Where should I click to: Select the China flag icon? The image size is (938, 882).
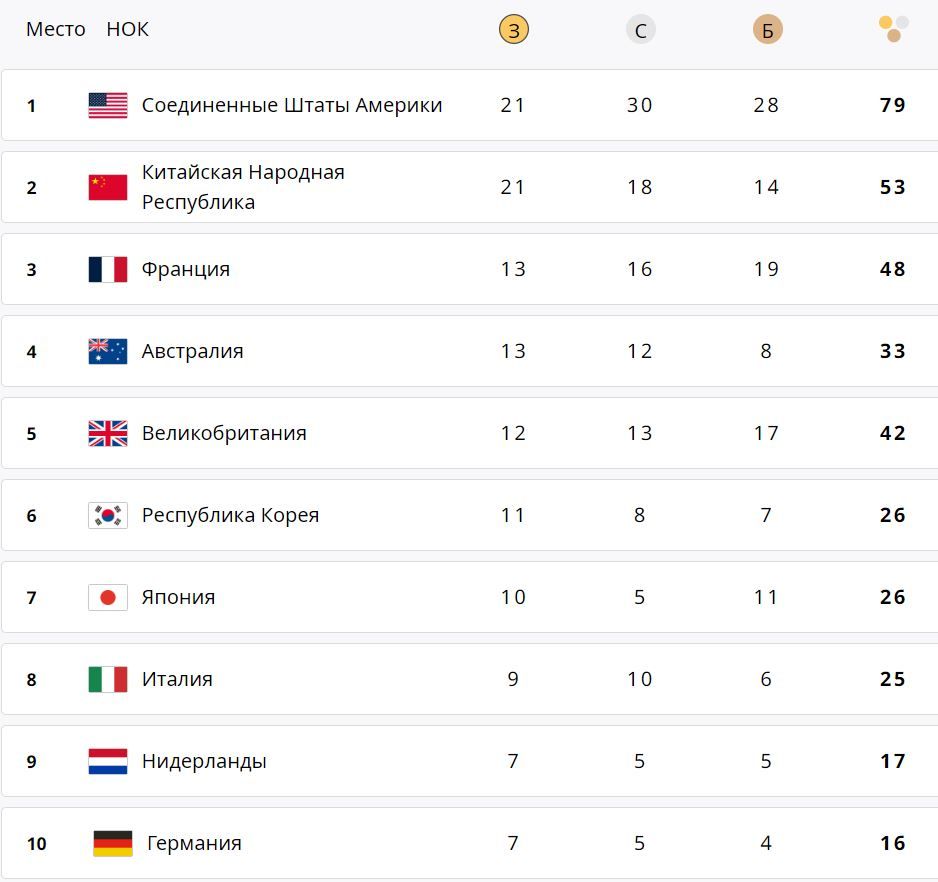(x=107, y=186)
